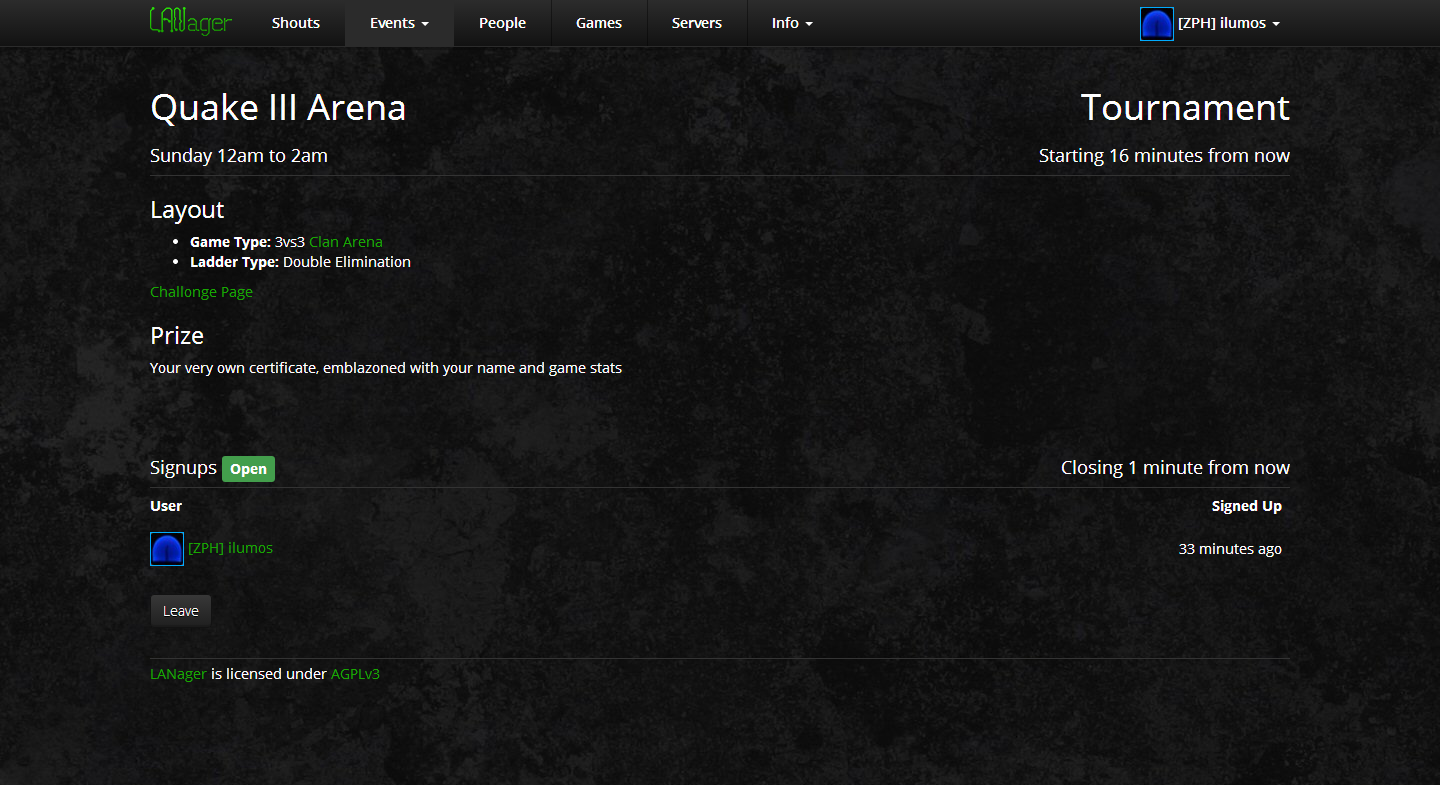Navigate to the Servers page

tap(697, 23)
